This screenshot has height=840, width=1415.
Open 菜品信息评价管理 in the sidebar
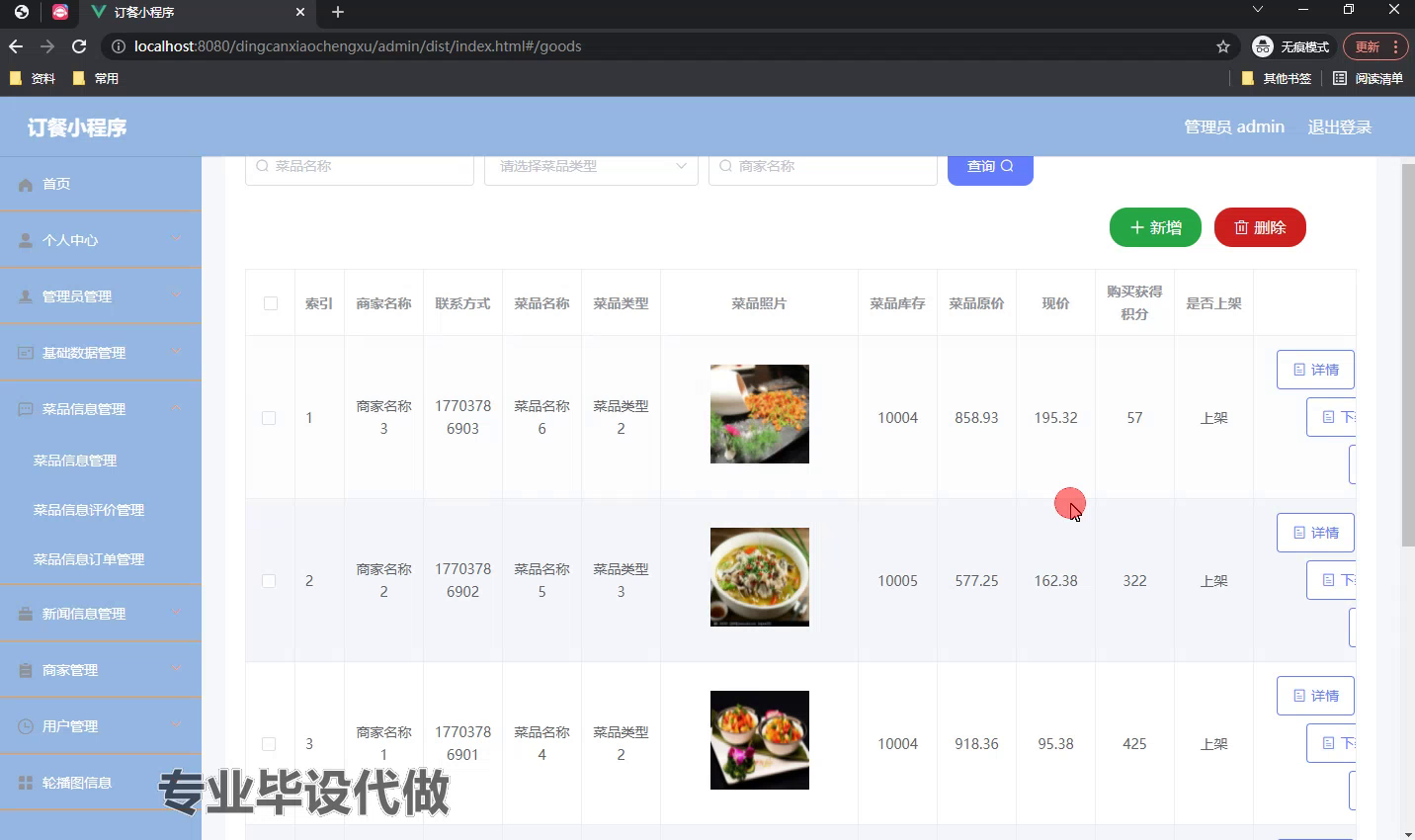click(89, 510)
